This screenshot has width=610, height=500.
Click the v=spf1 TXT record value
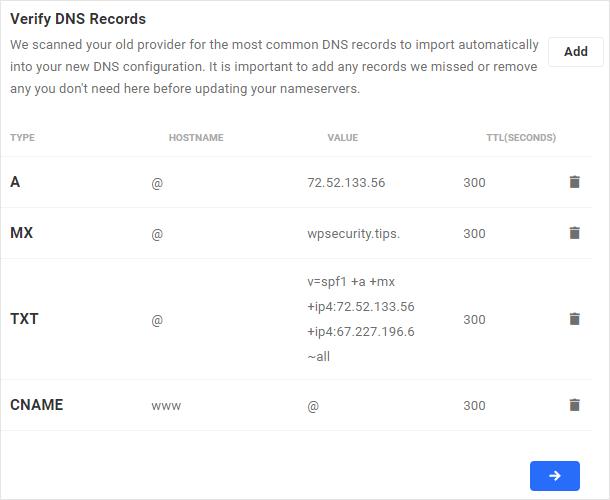click(x=361, y=319)
